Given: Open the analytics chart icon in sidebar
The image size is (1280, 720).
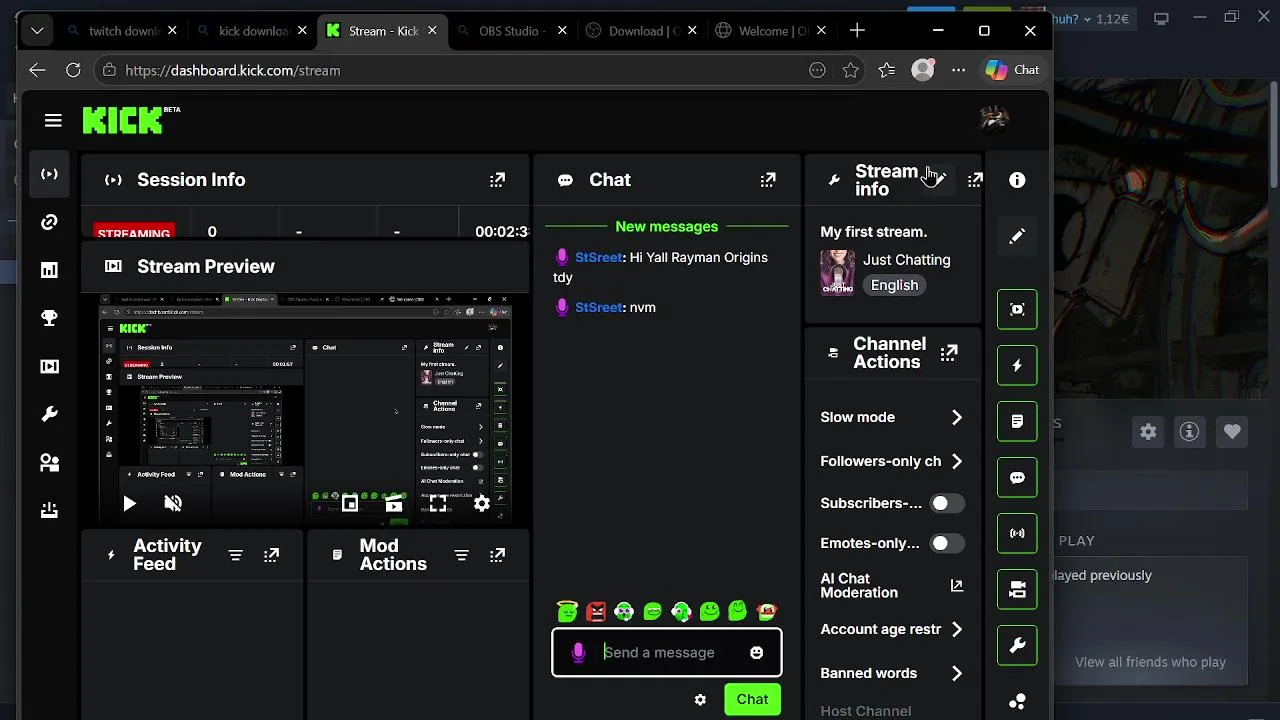Looking at the screenshot, I should point(49,270).
